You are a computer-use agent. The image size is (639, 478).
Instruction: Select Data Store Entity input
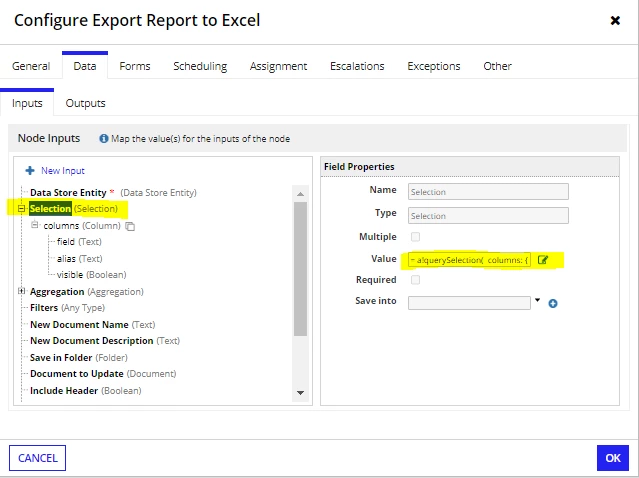pos(113,192)
